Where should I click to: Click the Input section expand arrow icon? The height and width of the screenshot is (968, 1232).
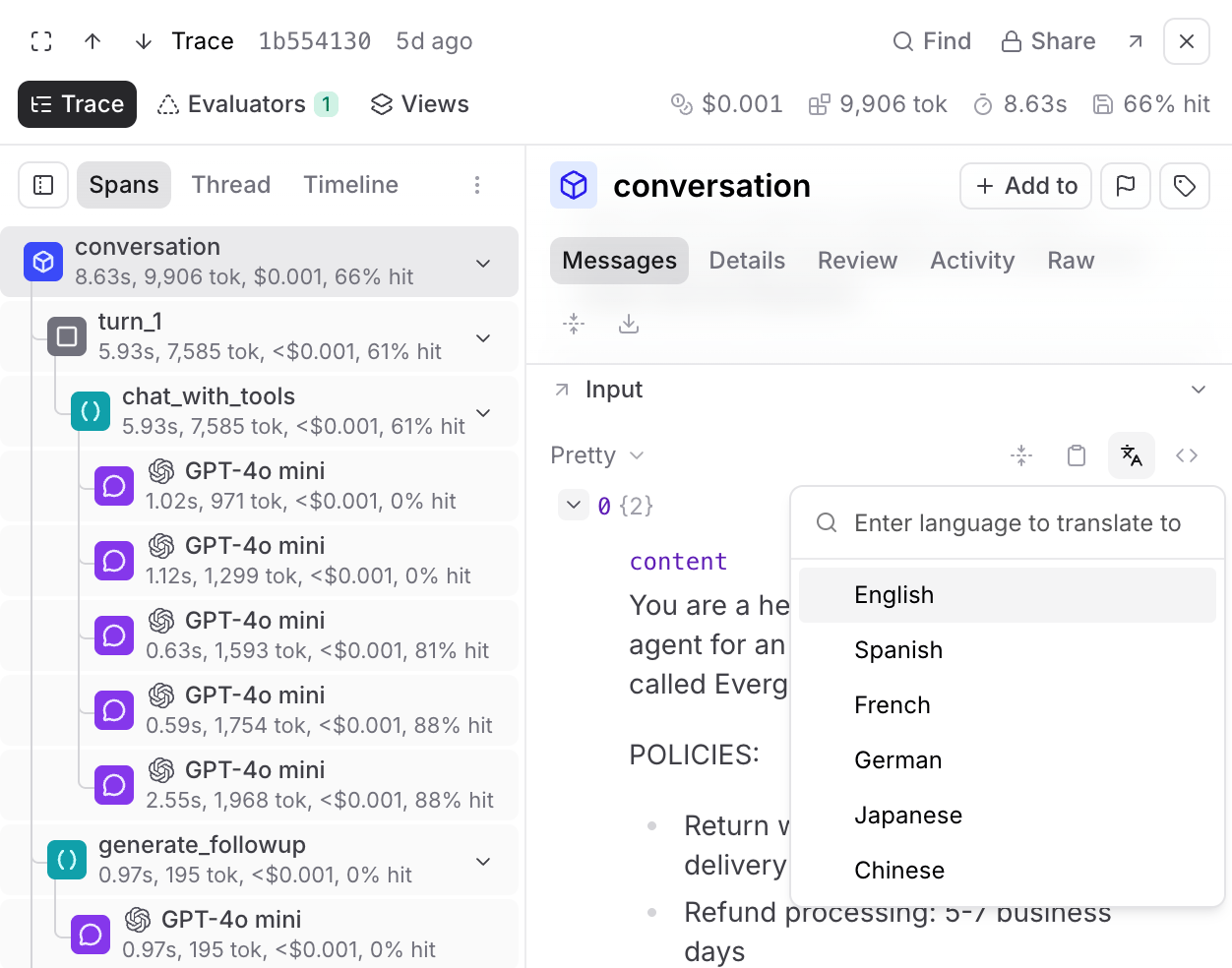pyautogui.click(x=562, y=390)
